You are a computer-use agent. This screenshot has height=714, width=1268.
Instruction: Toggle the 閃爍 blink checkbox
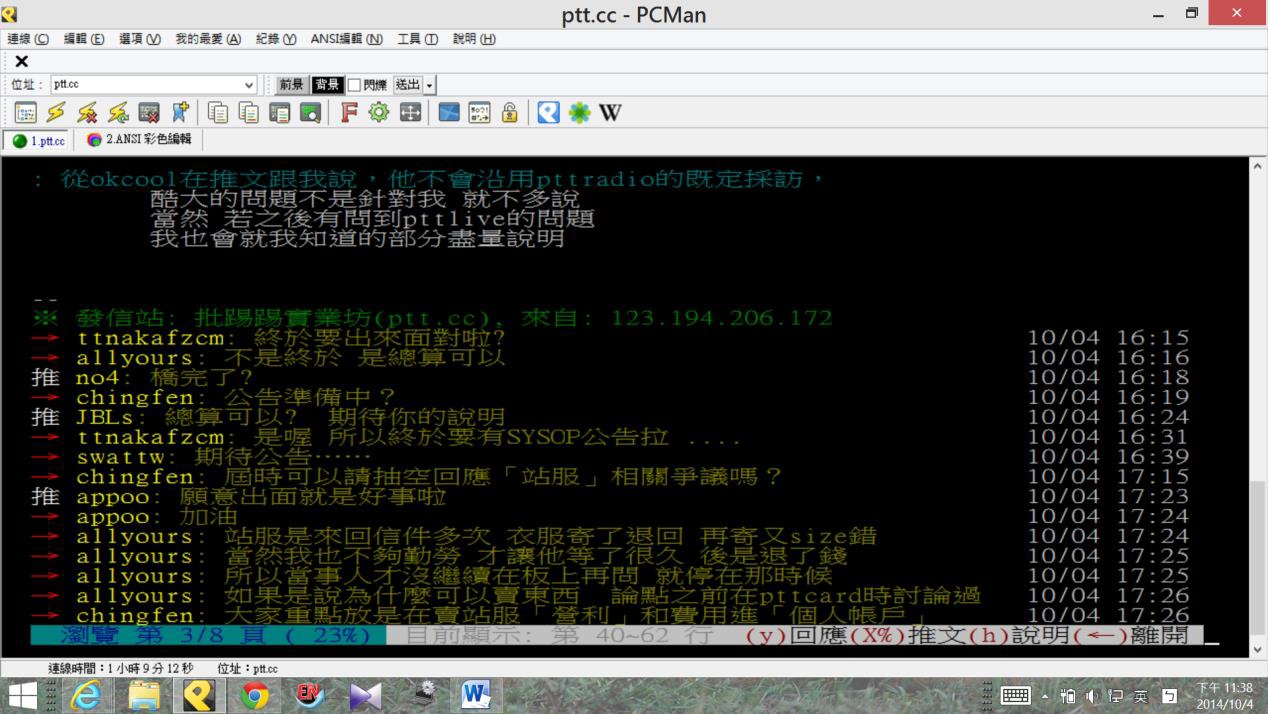354,85
